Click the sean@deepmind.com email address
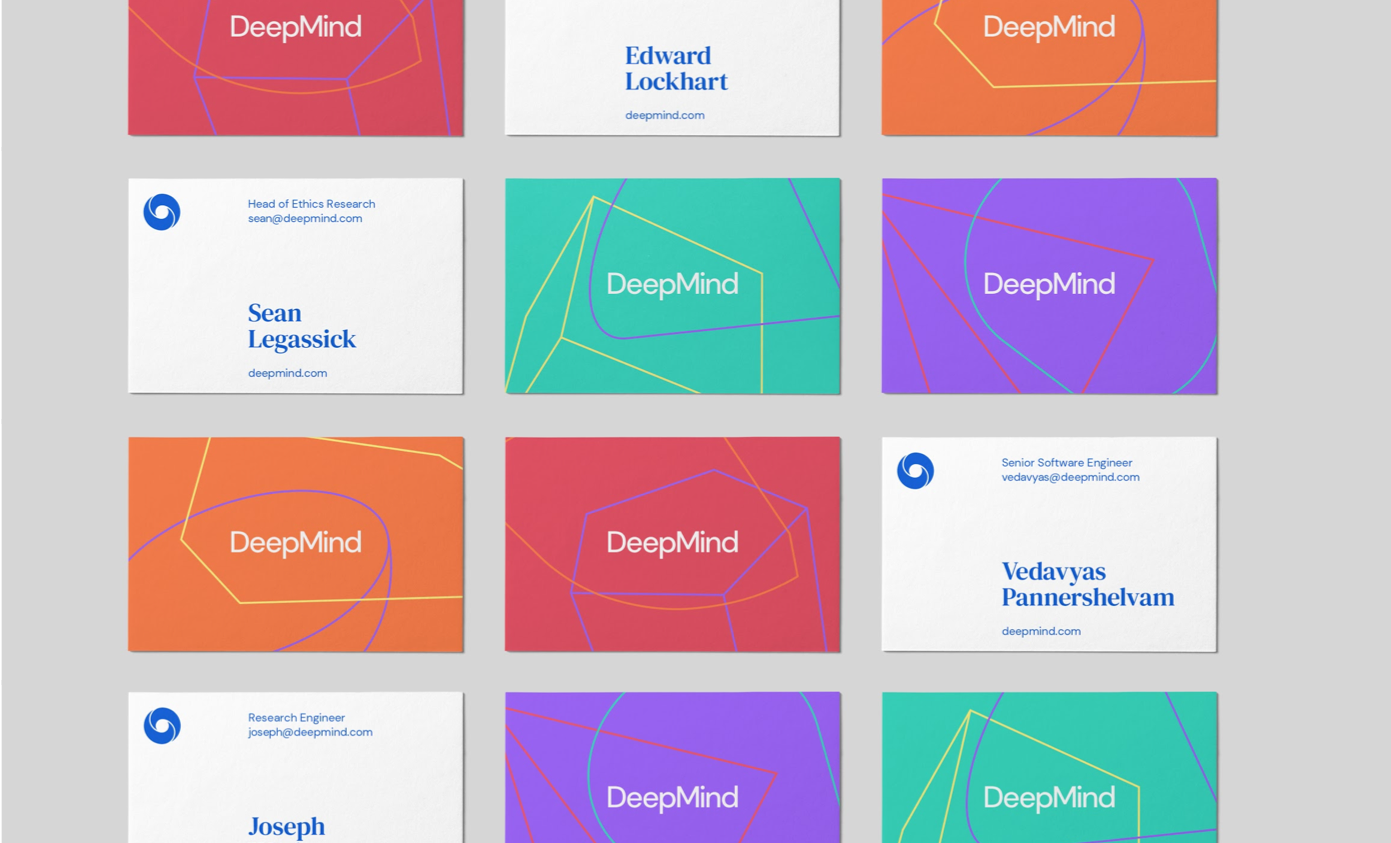1391x843 pixels. coord(305,218)
